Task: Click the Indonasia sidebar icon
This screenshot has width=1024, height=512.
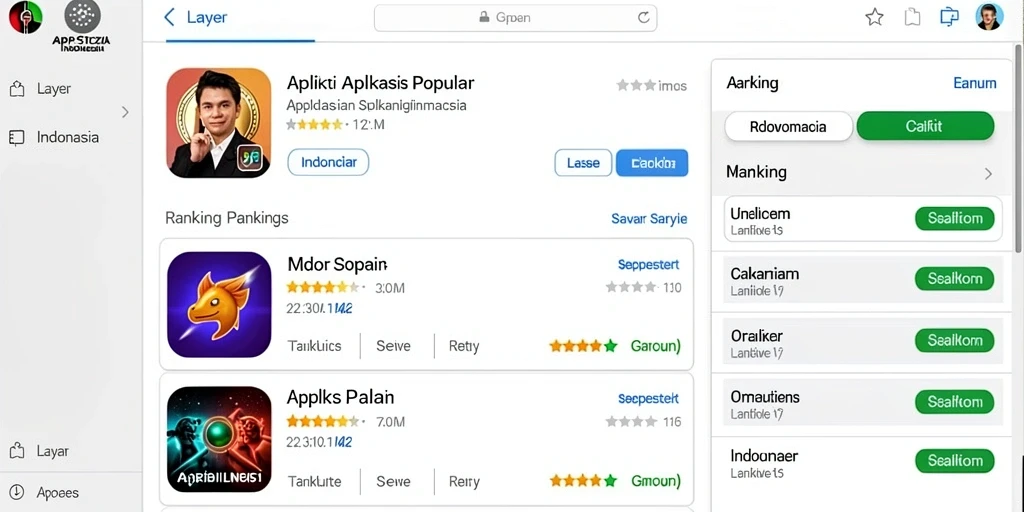Action: pyautogui.click(x=16, y=137)
